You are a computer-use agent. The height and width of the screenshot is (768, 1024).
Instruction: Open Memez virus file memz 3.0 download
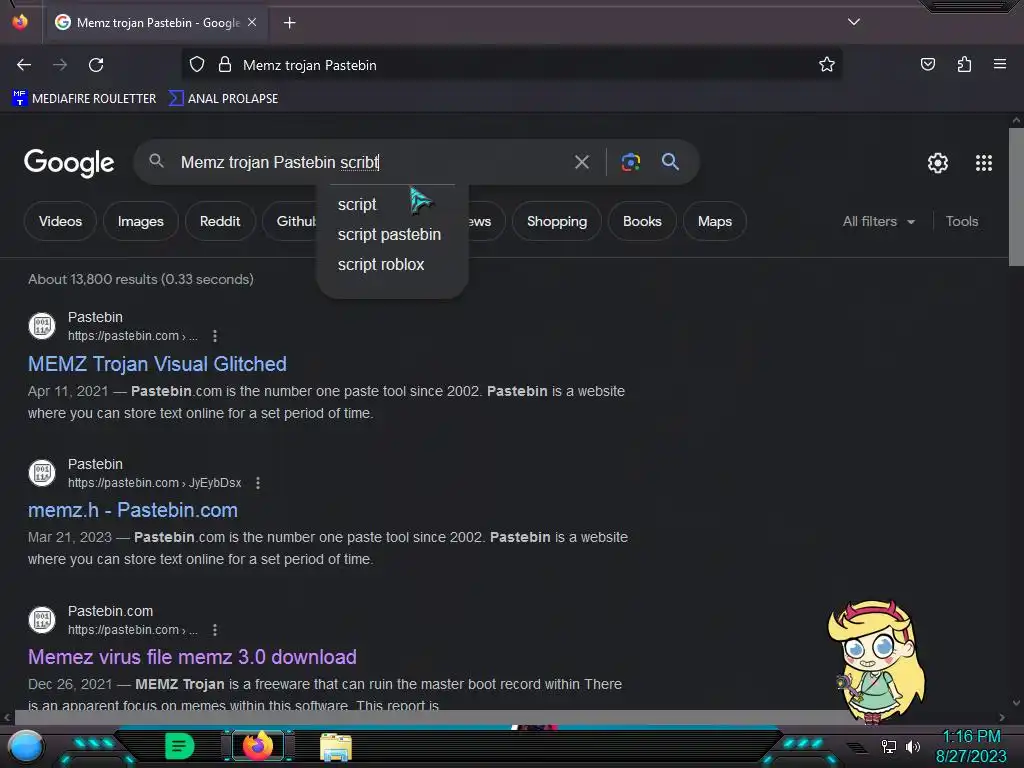(x=192, y=657)
